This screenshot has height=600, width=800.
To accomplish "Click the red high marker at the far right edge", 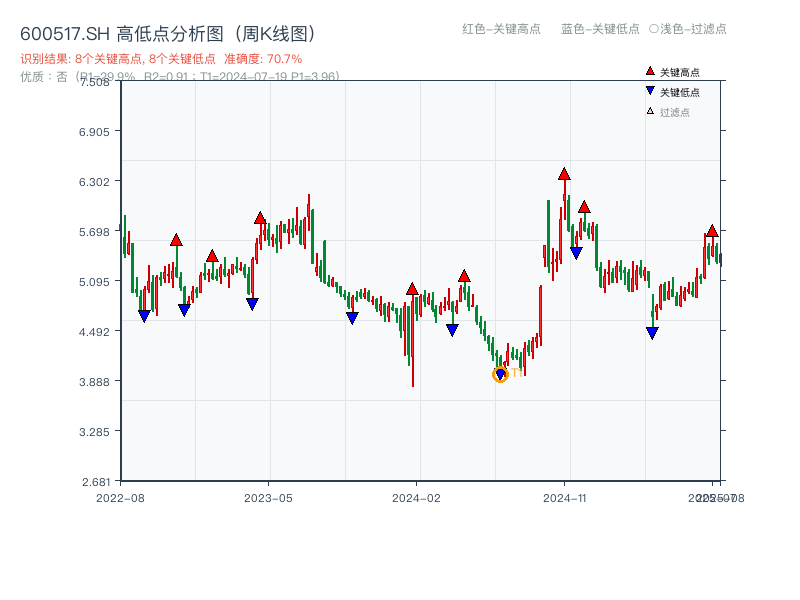I will [x=712, y=231].
